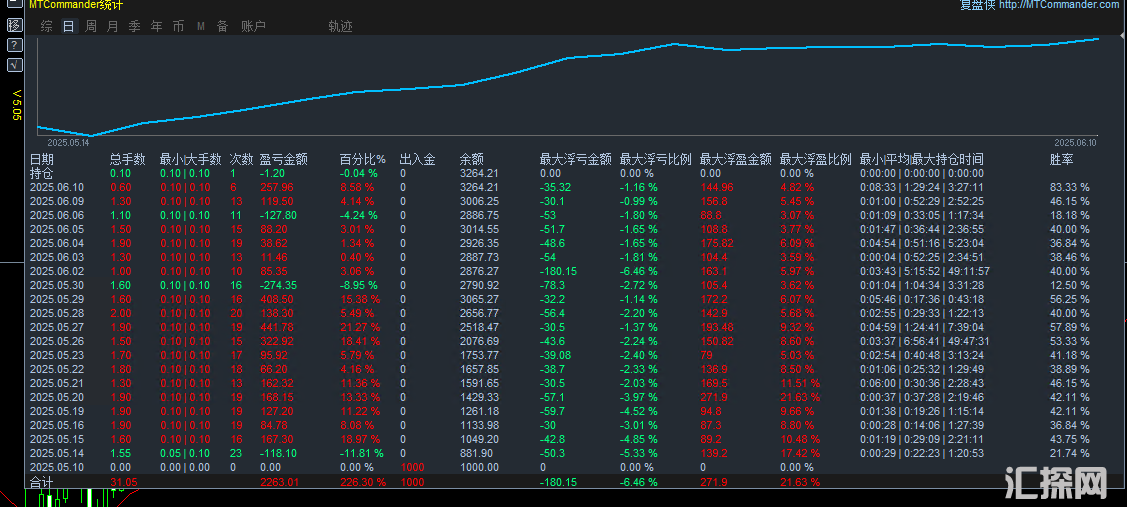Click the 日期 column header

[x=42, y=159]
